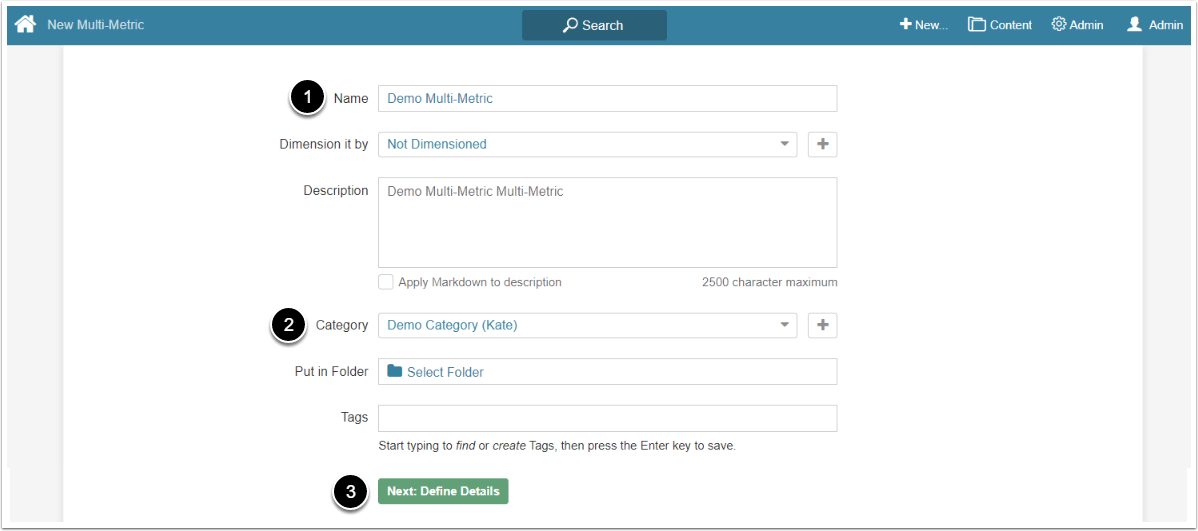Click the magnifier icon in Search

click(x=570, y=25)
